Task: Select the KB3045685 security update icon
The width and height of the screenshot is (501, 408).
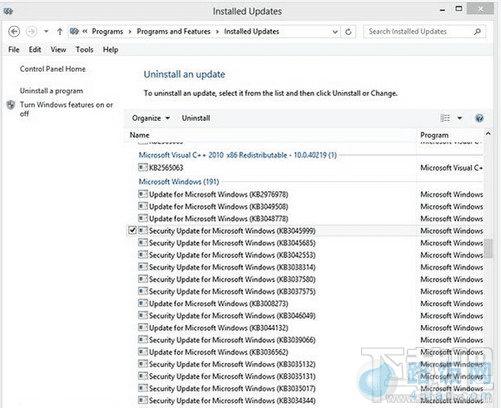Action: click(143, 242)
